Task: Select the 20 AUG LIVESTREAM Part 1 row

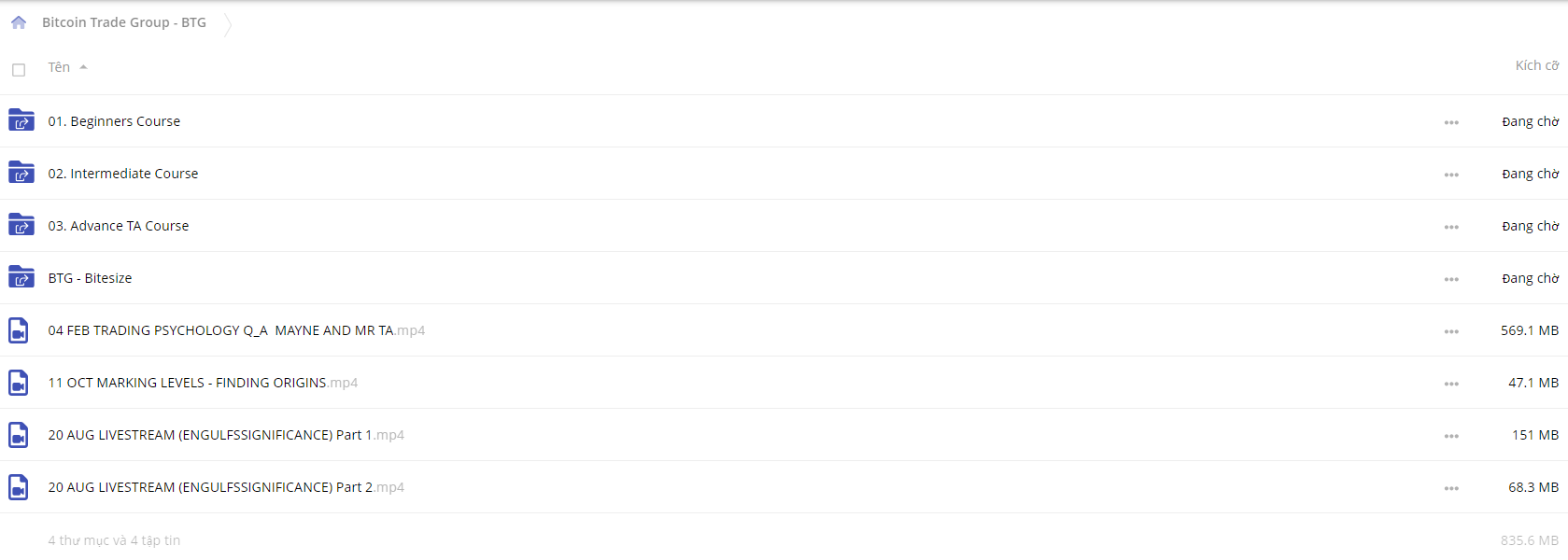Action: point(784,435)
